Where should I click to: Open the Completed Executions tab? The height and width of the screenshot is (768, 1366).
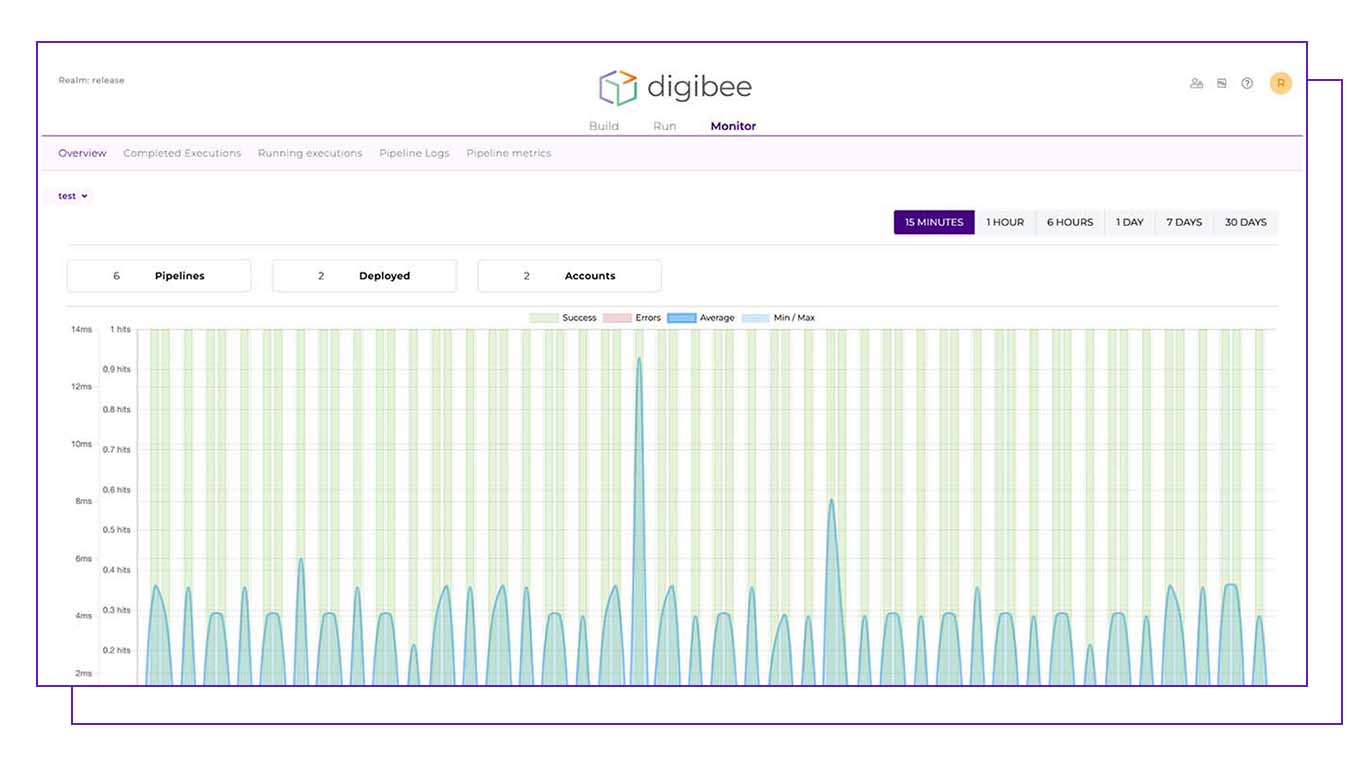point(182,153)
